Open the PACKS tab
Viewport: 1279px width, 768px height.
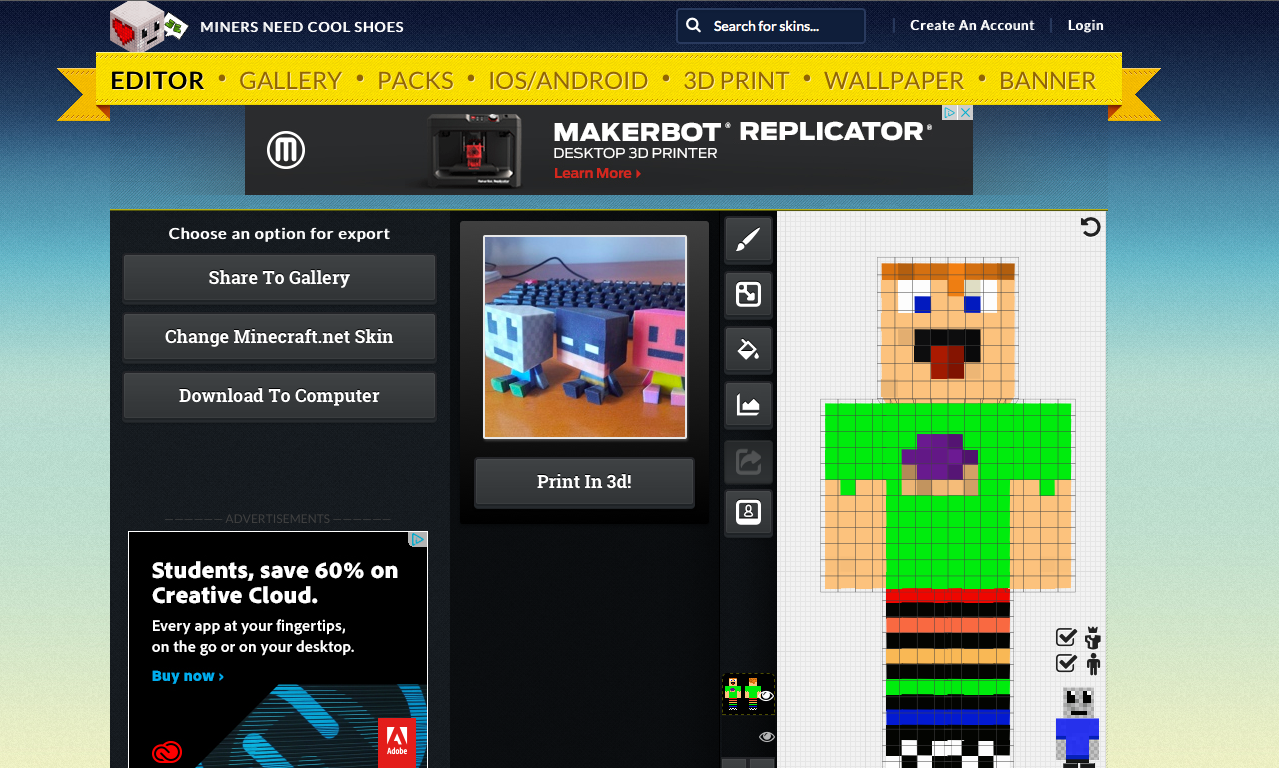point(415,80)
